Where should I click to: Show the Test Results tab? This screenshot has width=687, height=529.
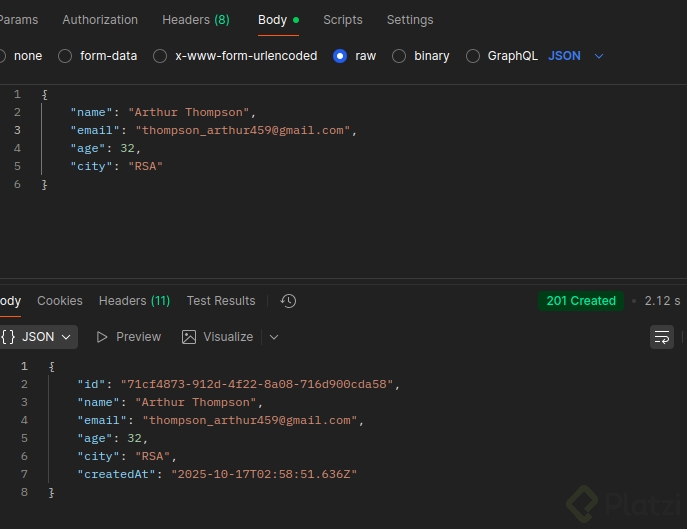pos(221,301)
